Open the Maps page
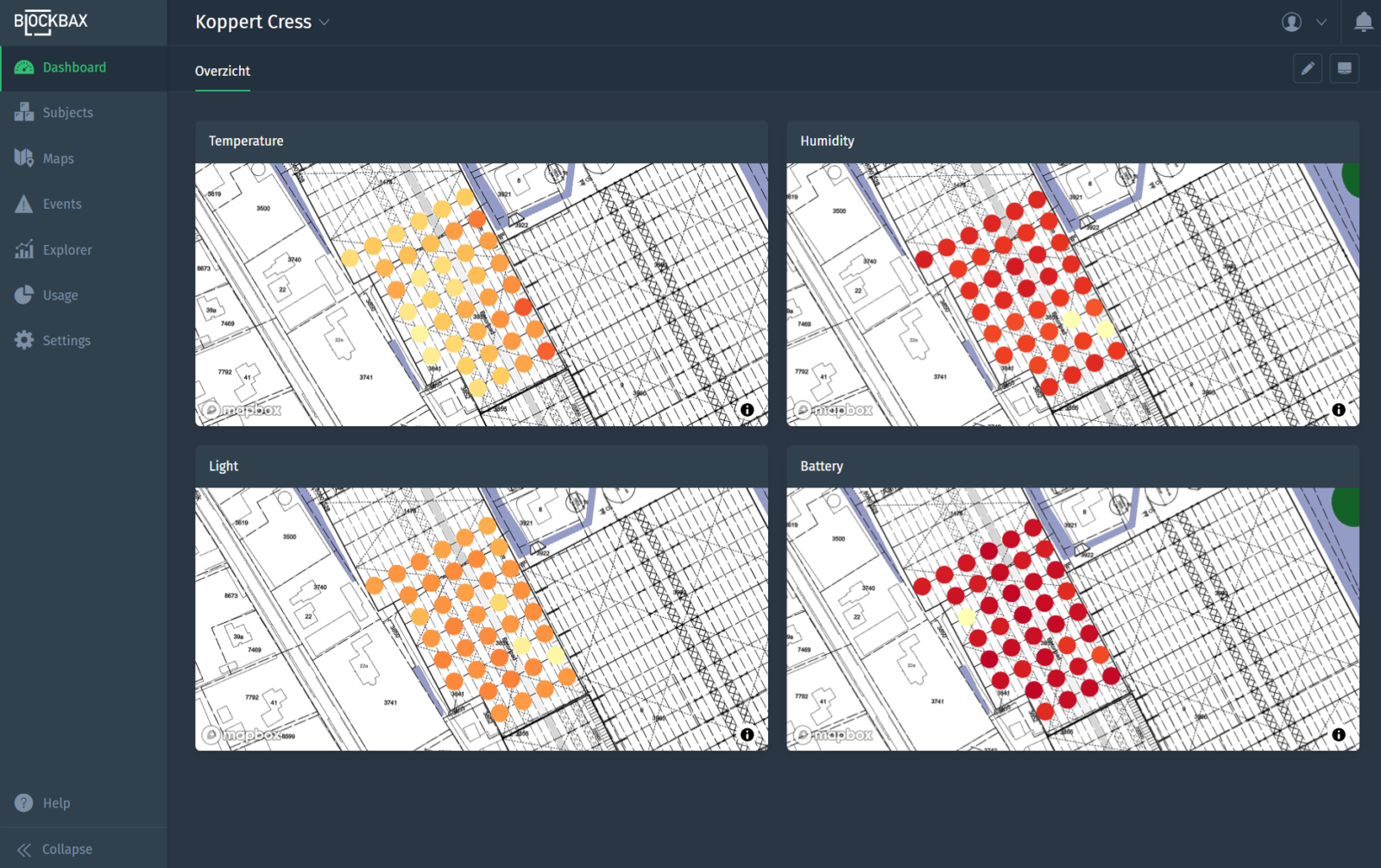1381x868 pixels. pos(58,159)
